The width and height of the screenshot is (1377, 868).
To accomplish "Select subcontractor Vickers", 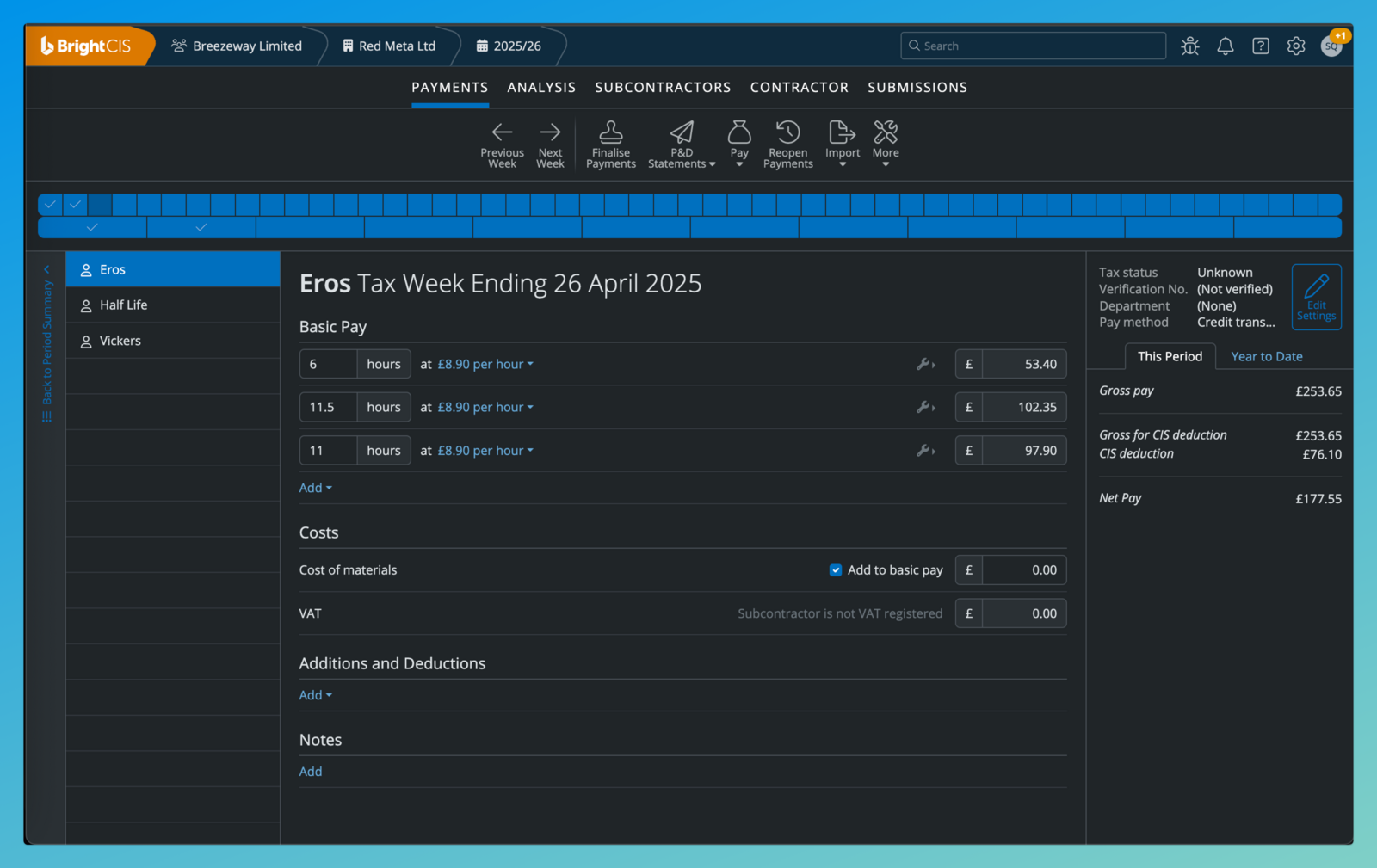I will [x=173, y=341].
